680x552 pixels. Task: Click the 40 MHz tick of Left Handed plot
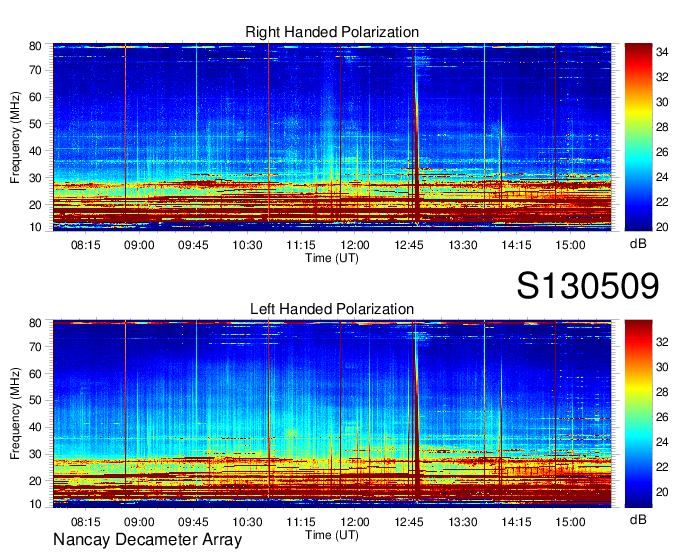pos(35,427)
